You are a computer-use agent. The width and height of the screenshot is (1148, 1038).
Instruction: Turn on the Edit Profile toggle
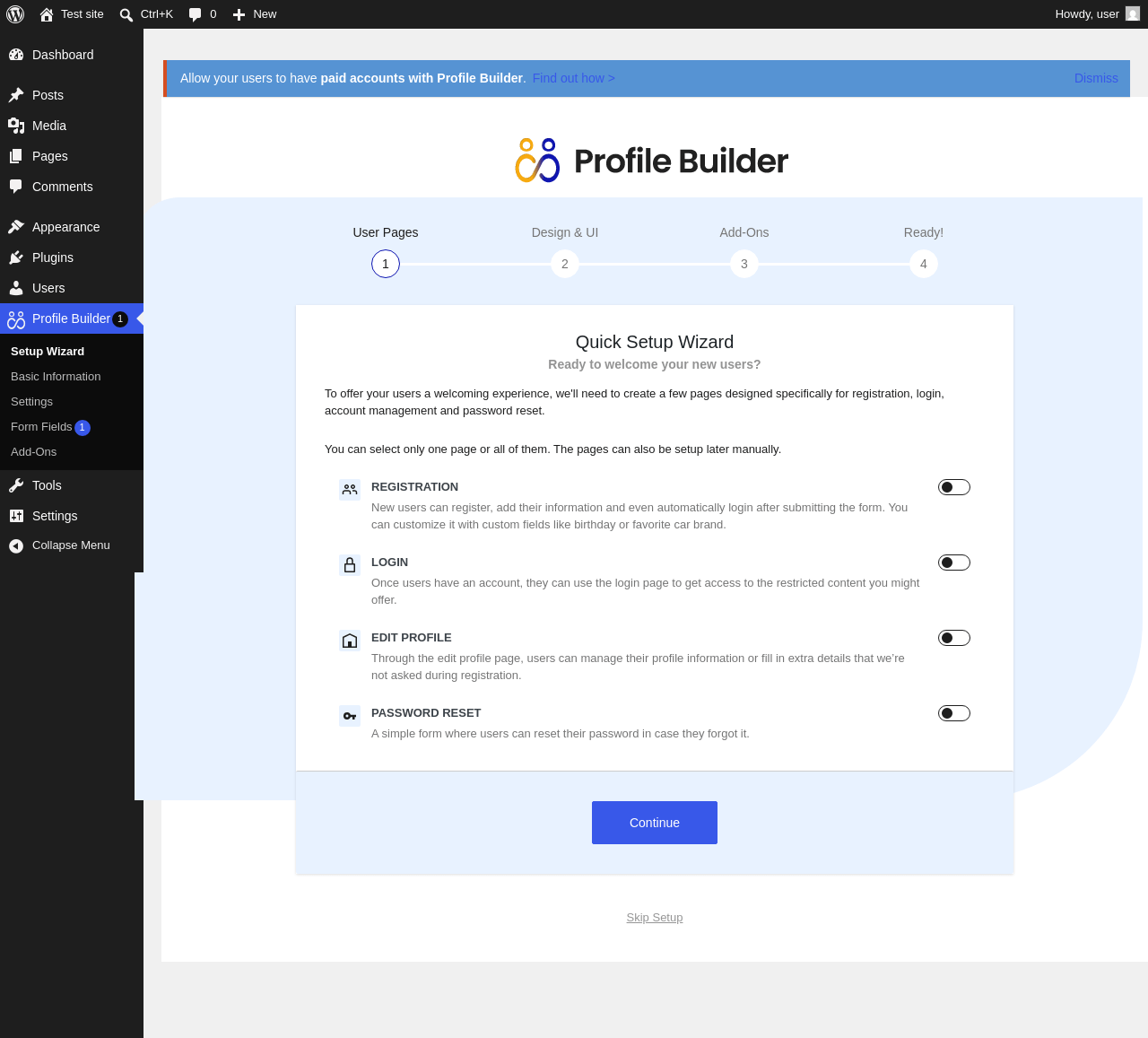click(954, 638)
